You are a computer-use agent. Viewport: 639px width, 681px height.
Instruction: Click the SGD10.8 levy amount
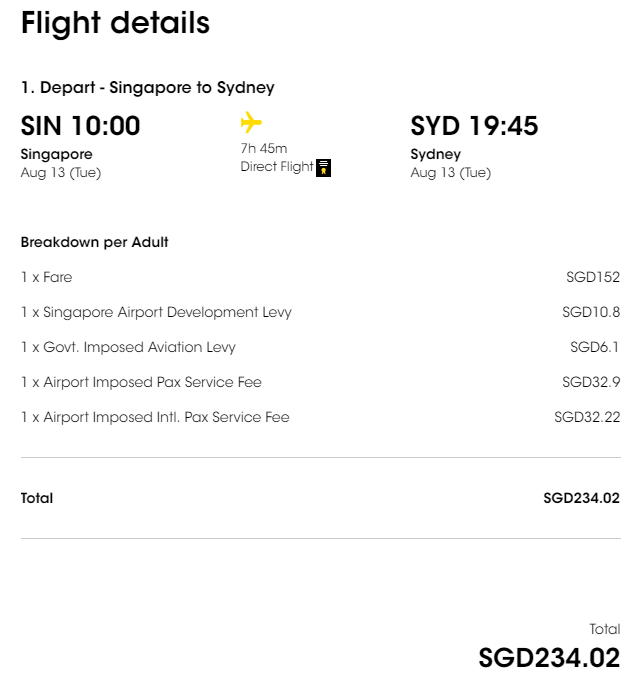pyautogui.click(x=591, y=312)
